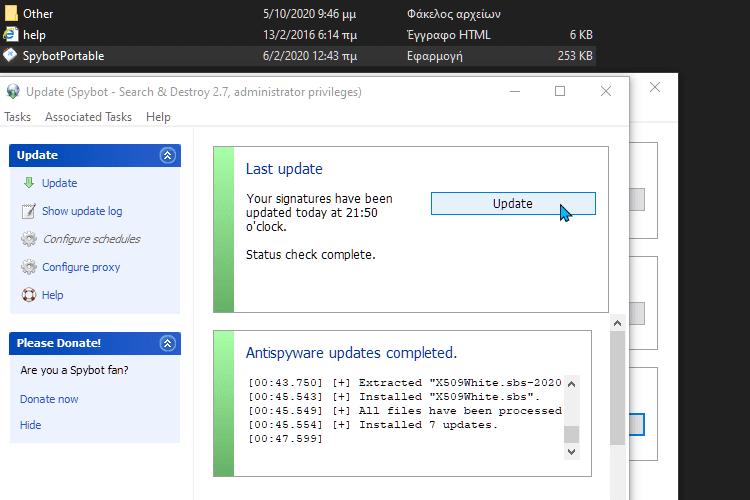Click the SpybotPortable application icon in file list

(10, 56)
